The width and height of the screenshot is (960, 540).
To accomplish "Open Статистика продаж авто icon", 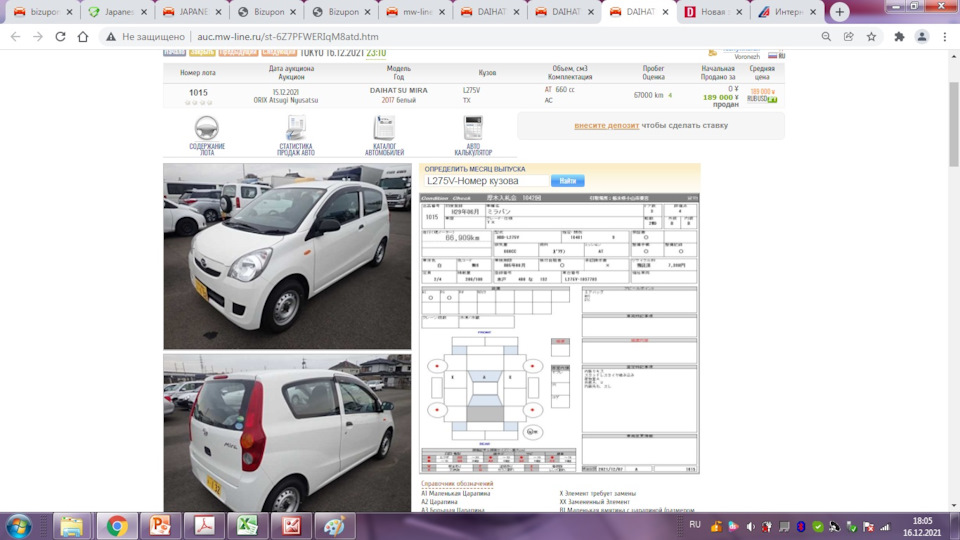I will tap(295, 128).
